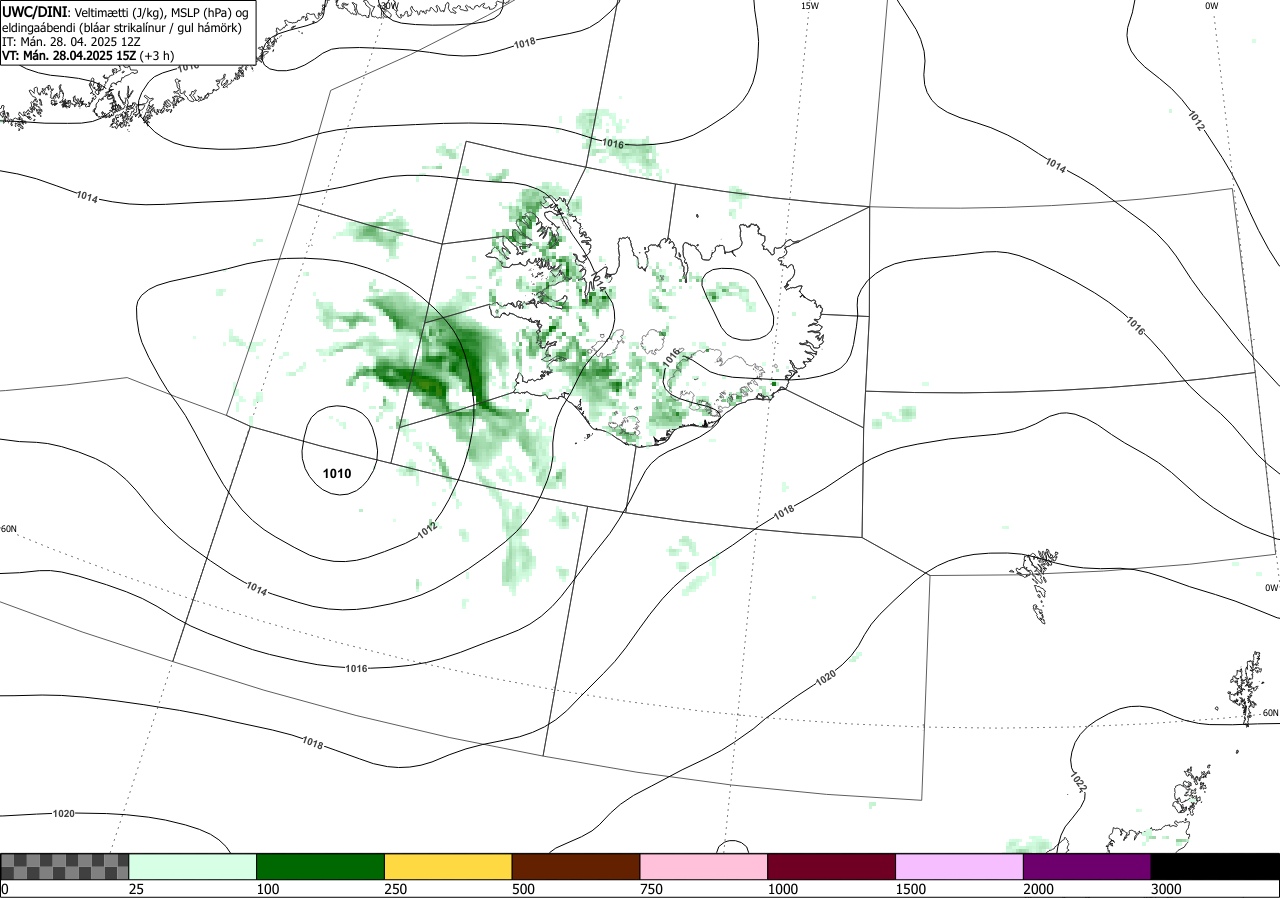Click the "1022" isobar label
Viewport: 1280px width, 898px height.
coord(1078,781)
